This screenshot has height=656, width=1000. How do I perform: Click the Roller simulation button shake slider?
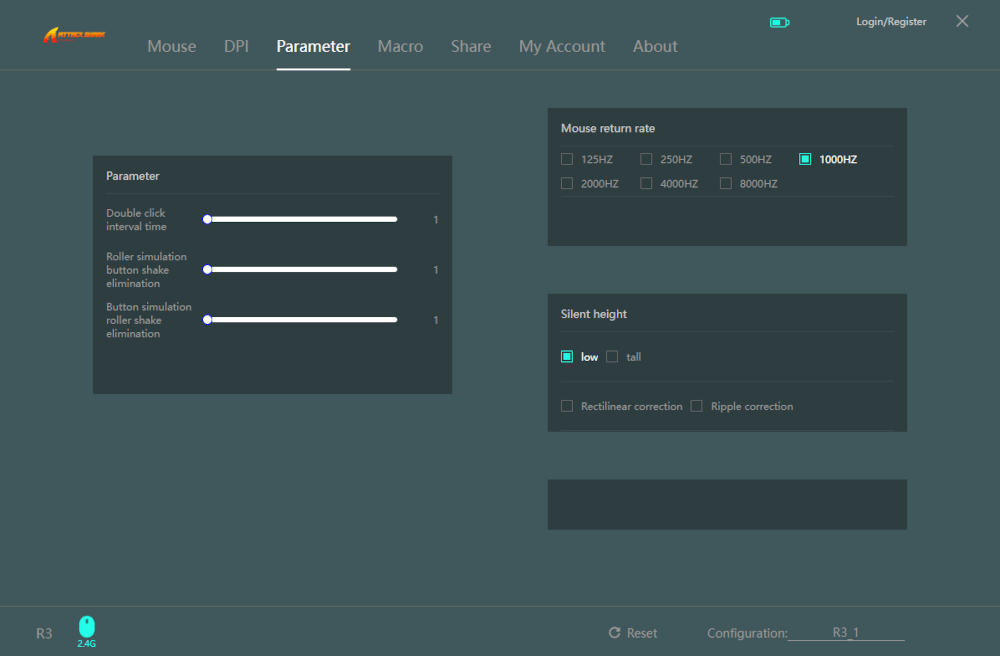coord(302,269)
